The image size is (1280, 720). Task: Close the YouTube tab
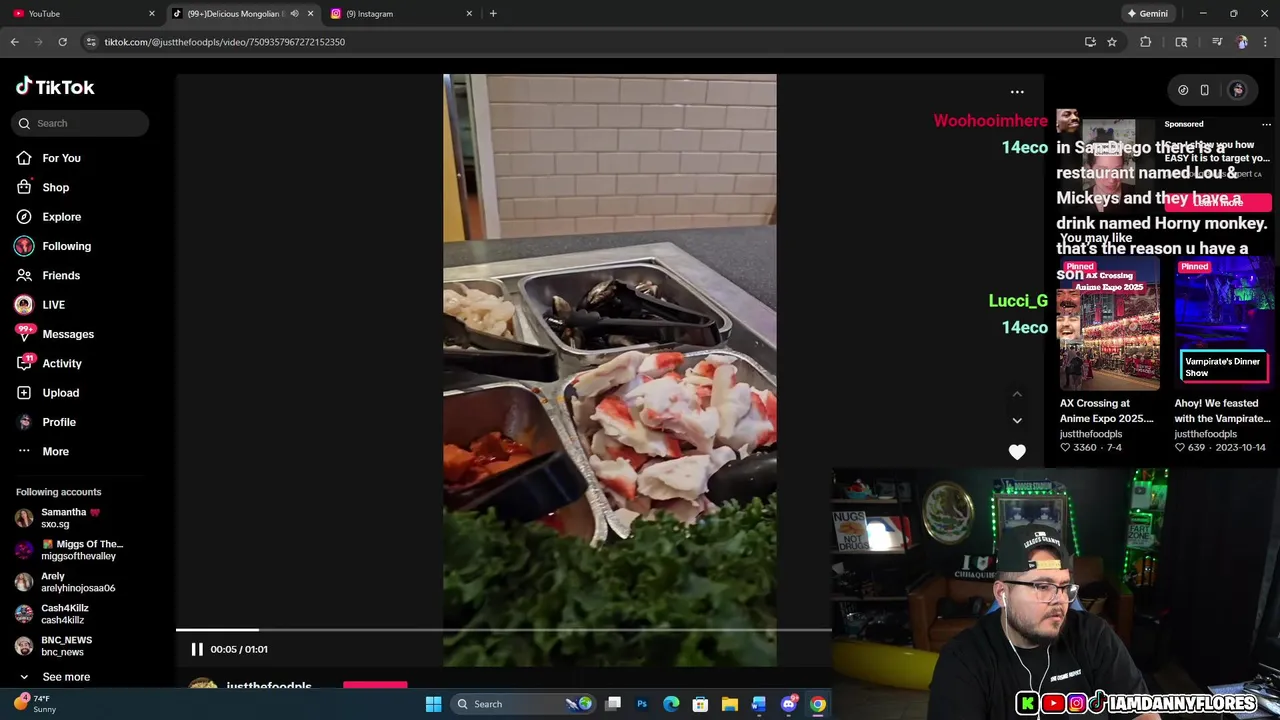151,14
